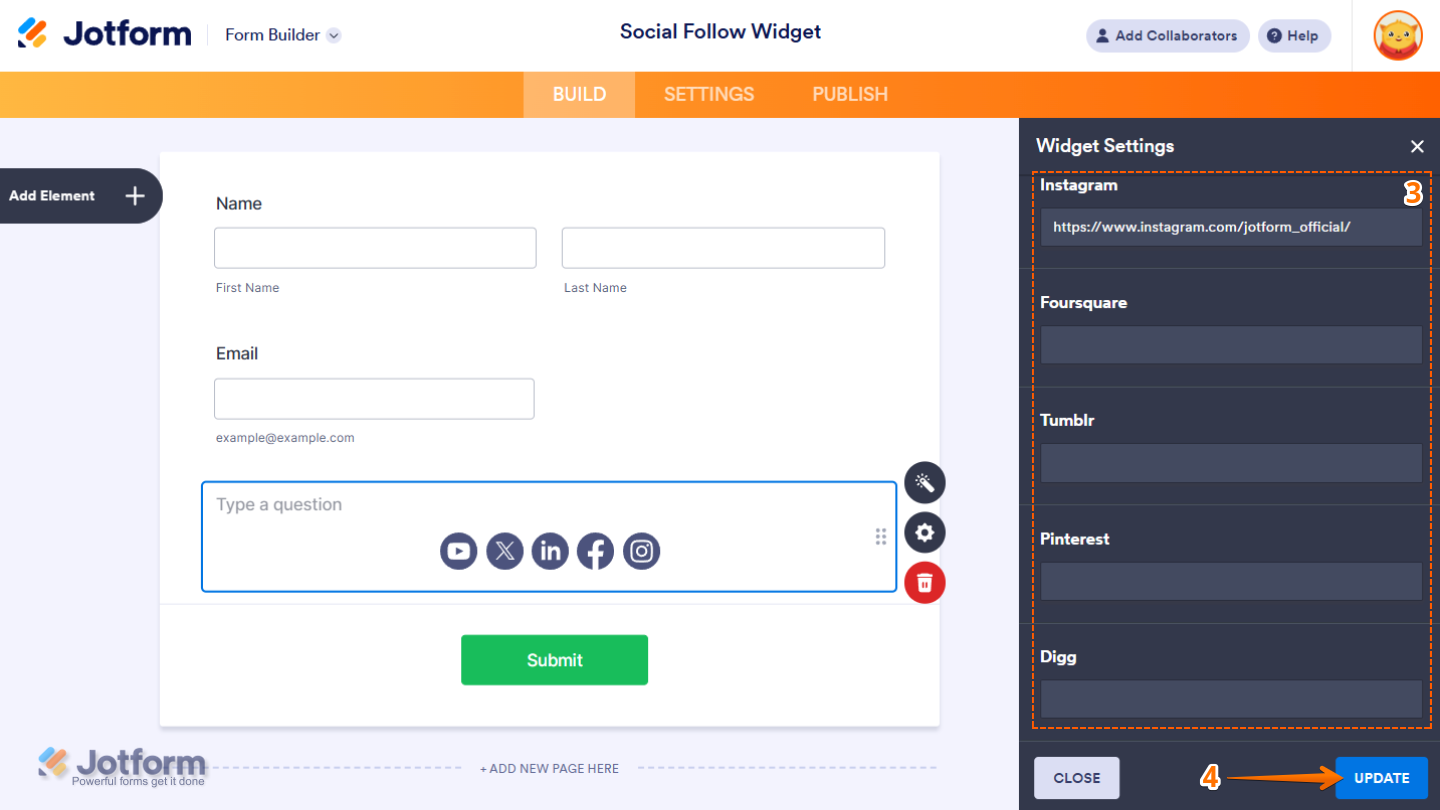Click the Instagram icon in the widget preview
The height and width of the screenshot is (810, 1440).
(x=641, y=551)
